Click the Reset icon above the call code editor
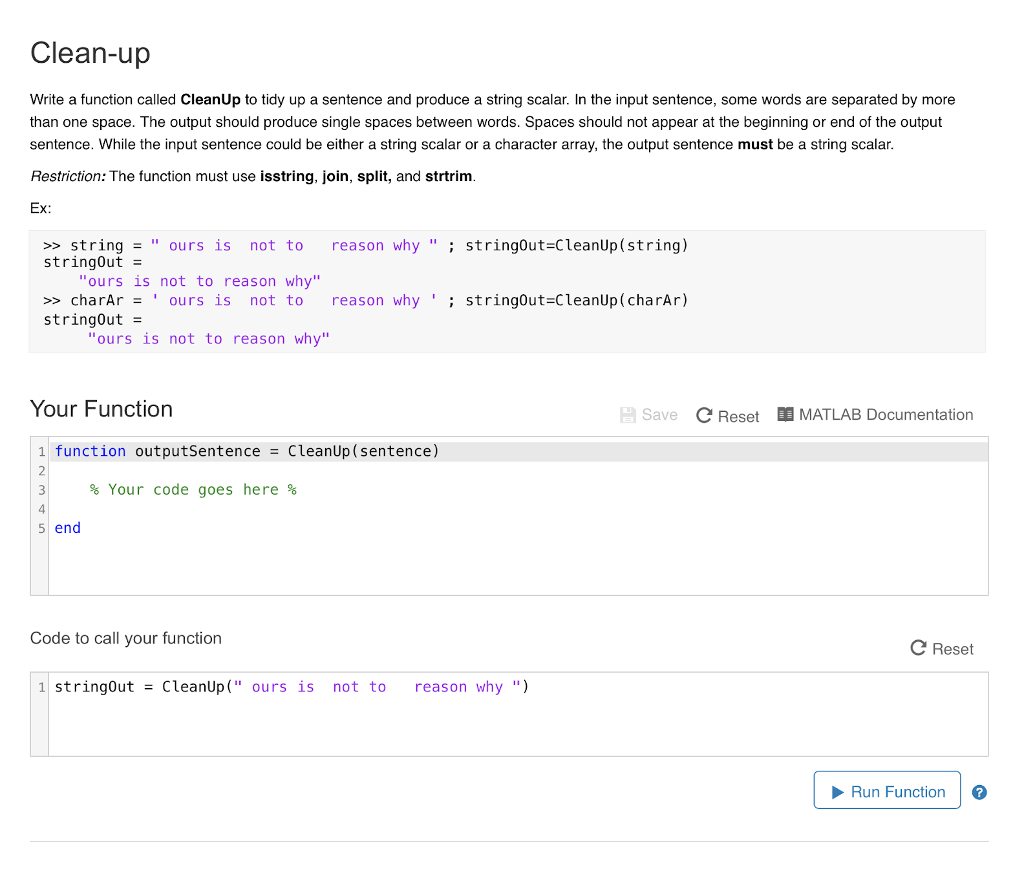 click(x=917, y=648)
